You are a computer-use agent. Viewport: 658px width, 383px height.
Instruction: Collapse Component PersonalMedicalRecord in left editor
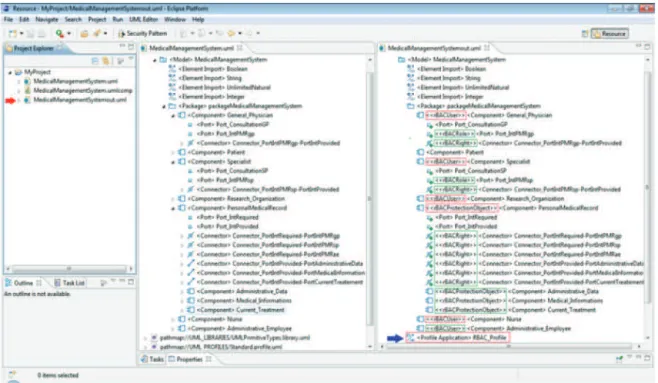pyautogui.click(x=173, y=208)
